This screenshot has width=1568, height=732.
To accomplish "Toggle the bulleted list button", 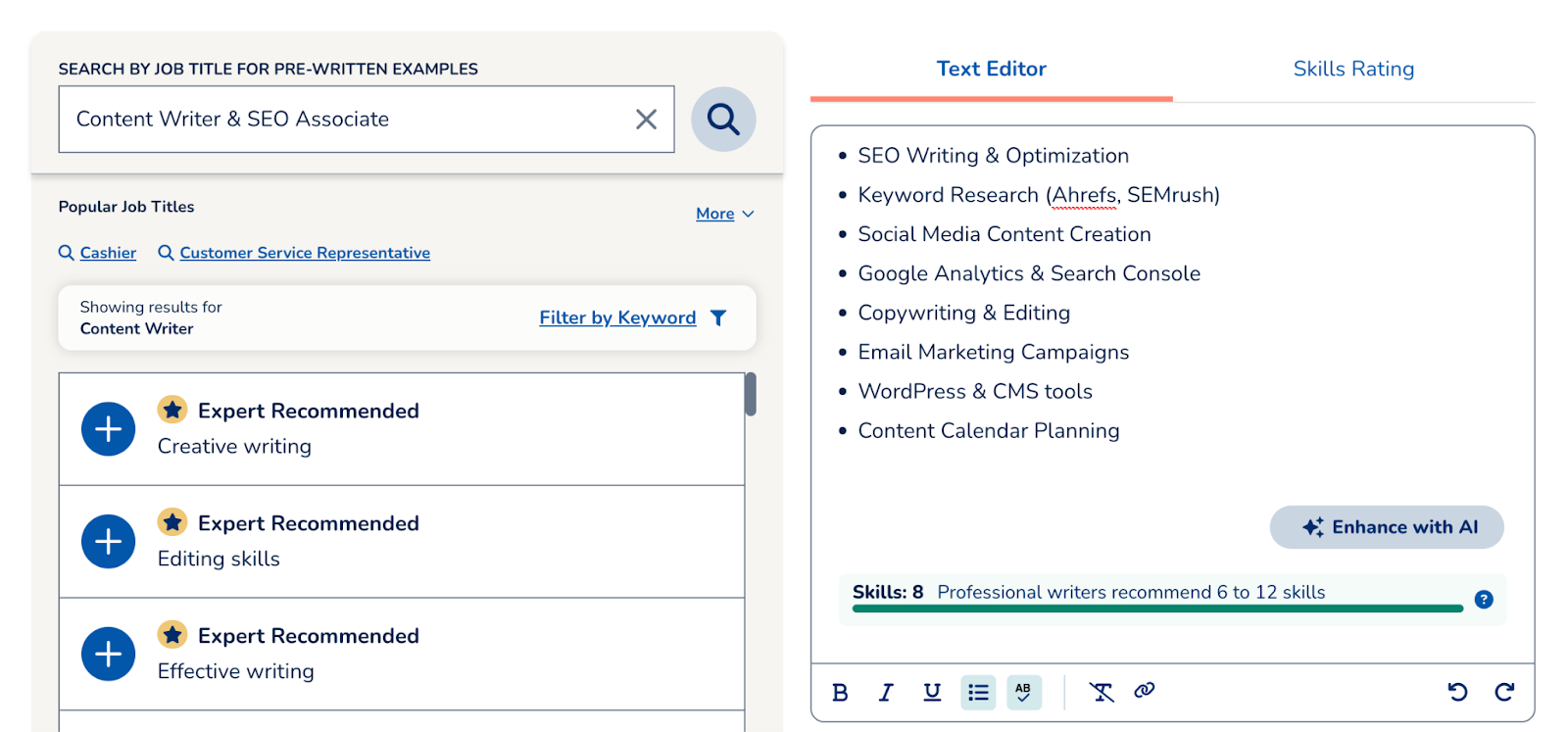I will coord(978,693).
